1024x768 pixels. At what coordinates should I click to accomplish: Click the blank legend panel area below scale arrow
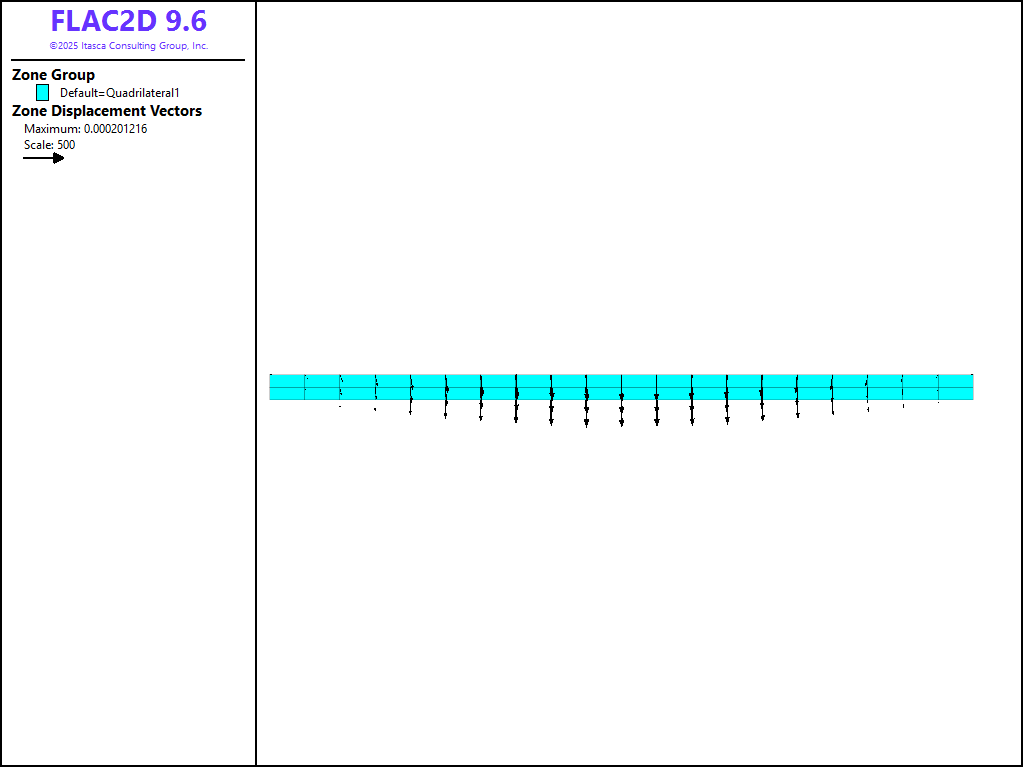(128, 450)
